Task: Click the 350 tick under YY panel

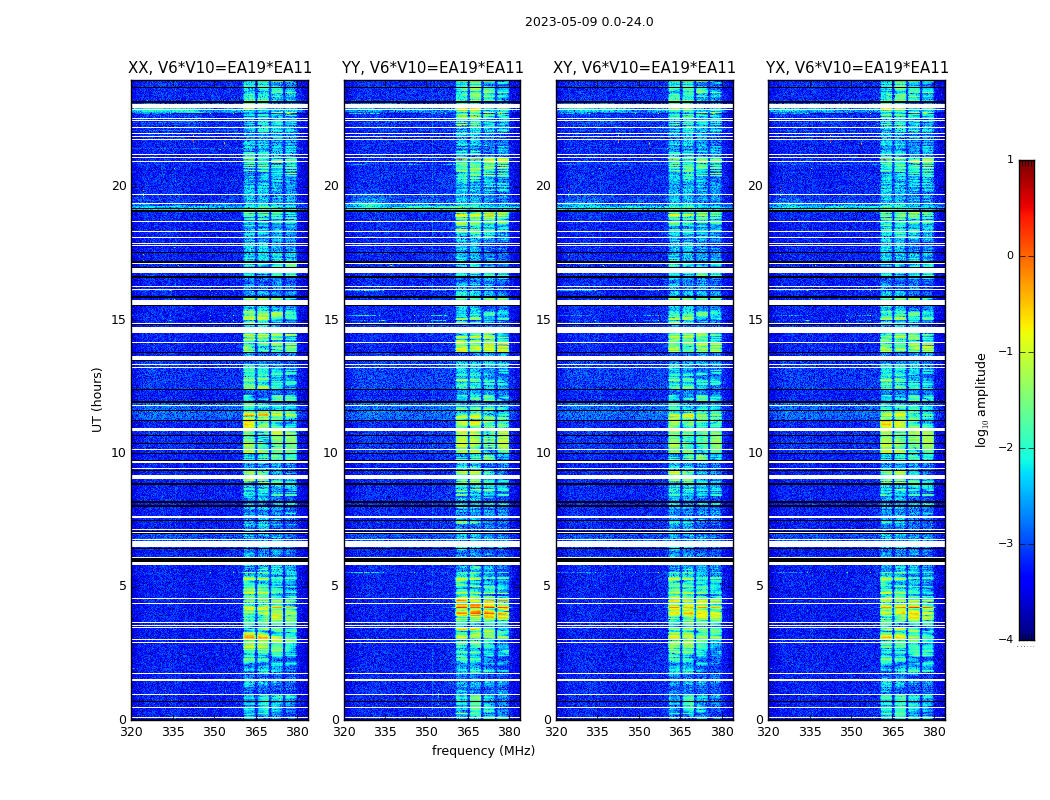Action: click(427, 732)
